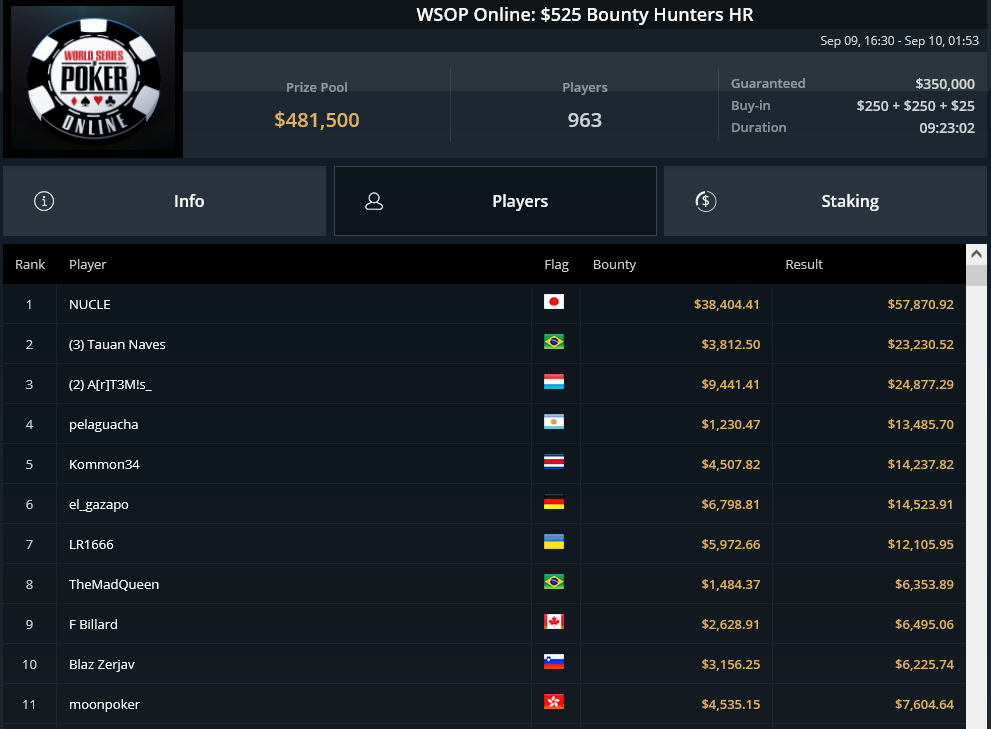The height and width of the screenshot is (729, 991).
Task: Click the Brazil flag for Tauan Naves
Action: coord(554,341)
